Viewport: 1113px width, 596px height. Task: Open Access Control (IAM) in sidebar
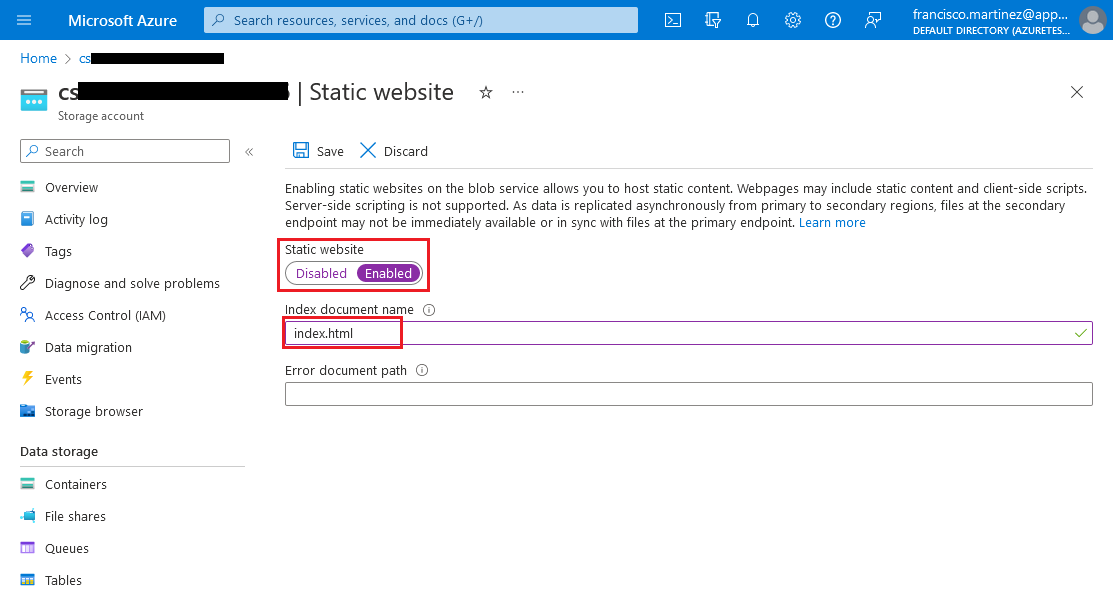click(x=105, y=315)
